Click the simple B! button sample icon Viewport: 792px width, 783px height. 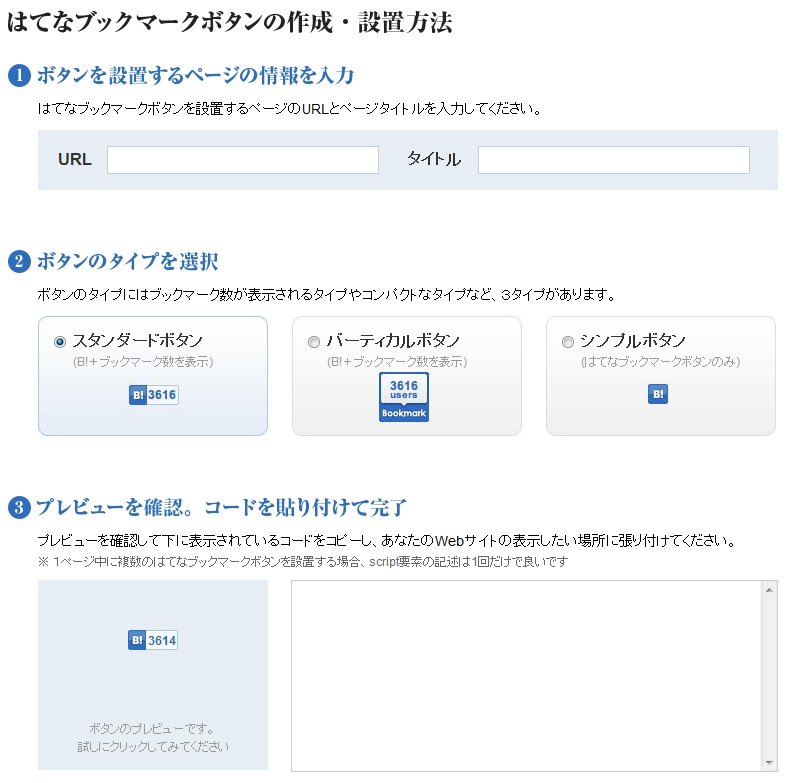[x=658, y=394]
